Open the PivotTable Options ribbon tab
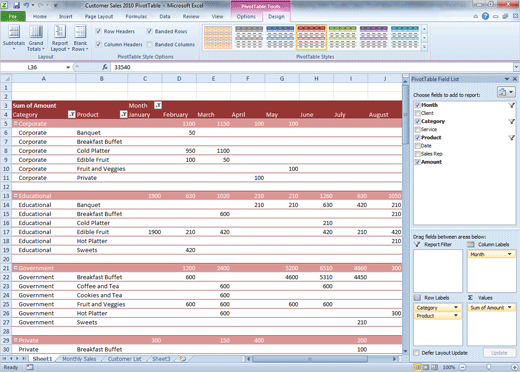 [246, 16]
